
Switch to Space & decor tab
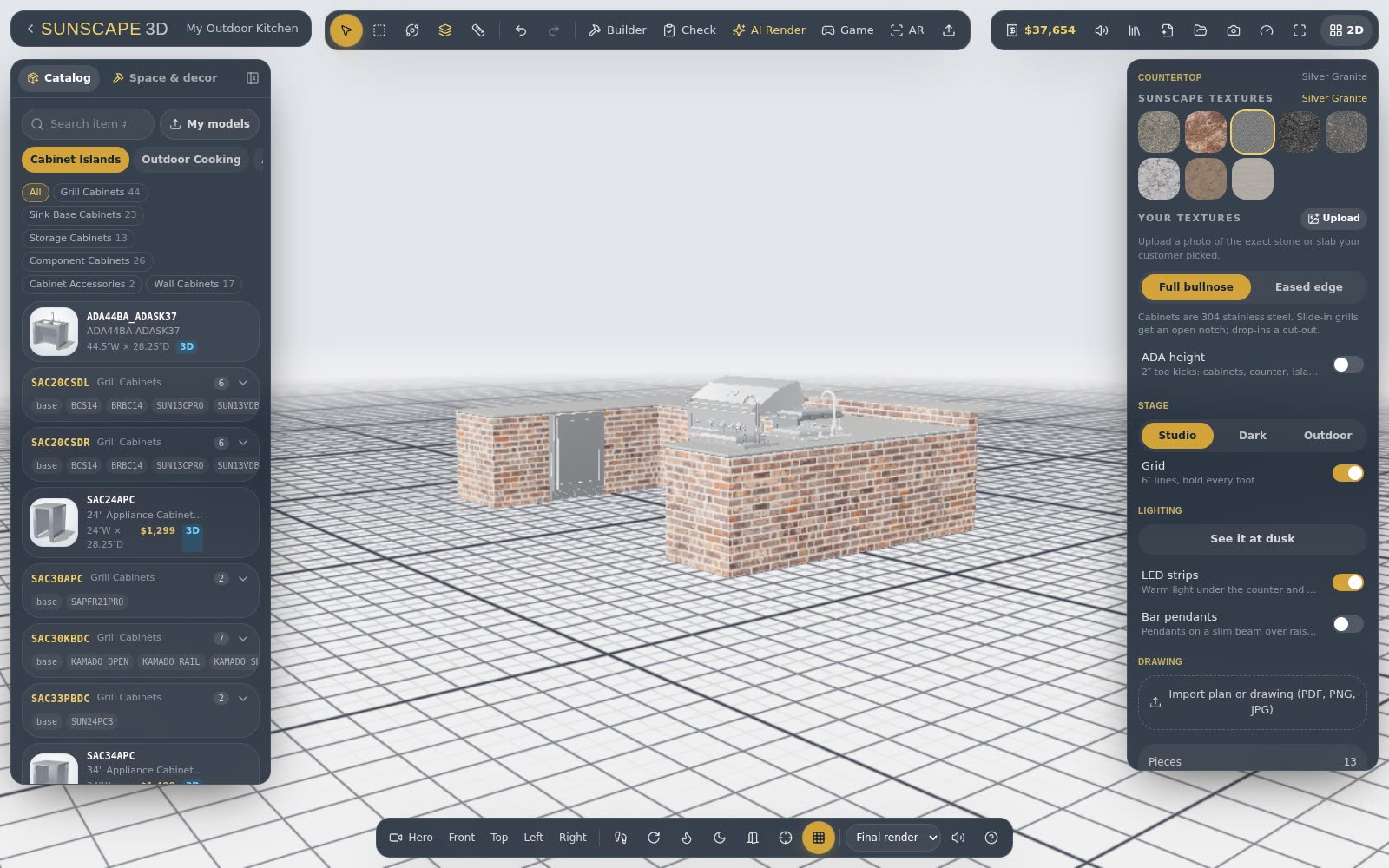point(165,78)
